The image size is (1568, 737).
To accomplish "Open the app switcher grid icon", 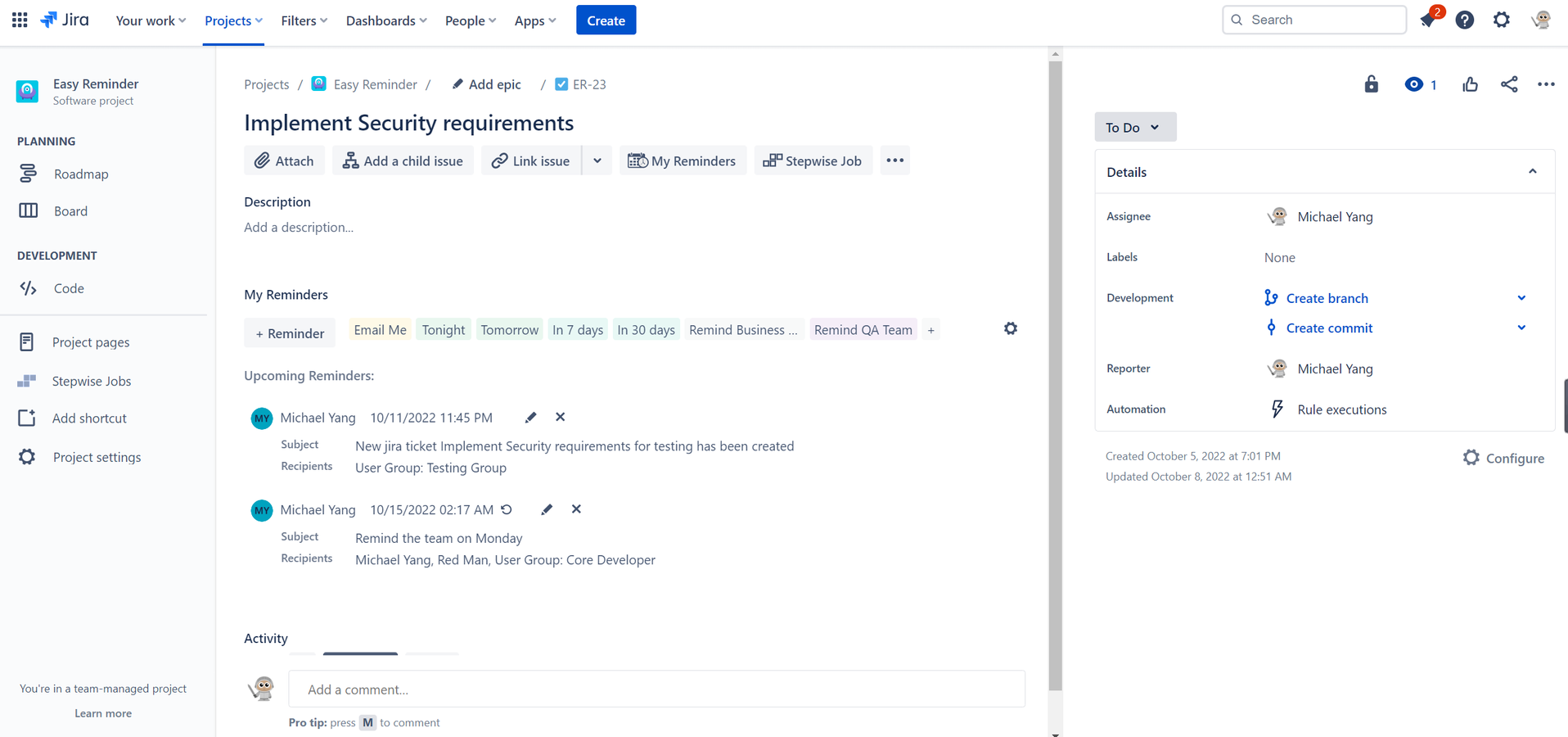I will 20,20.
